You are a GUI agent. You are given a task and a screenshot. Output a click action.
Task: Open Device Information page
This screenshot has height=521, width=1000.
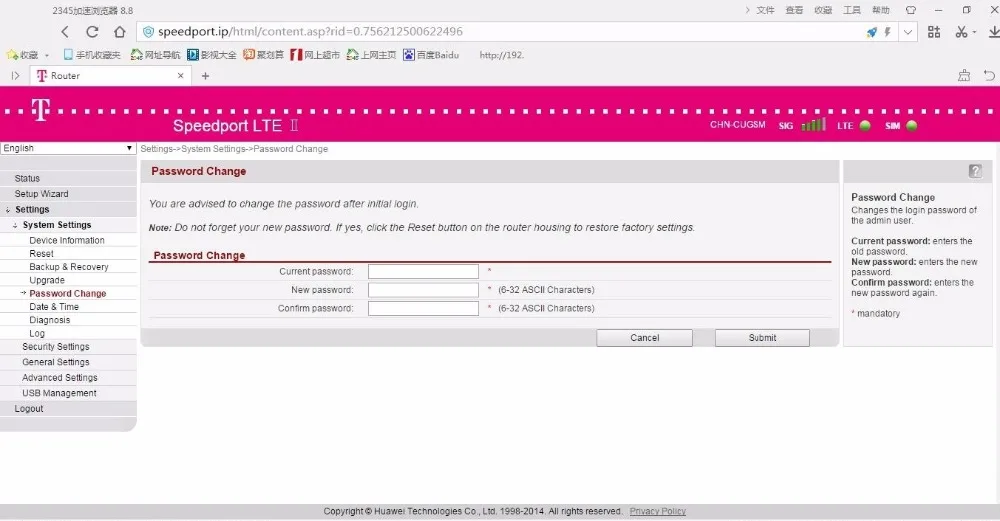67,240
